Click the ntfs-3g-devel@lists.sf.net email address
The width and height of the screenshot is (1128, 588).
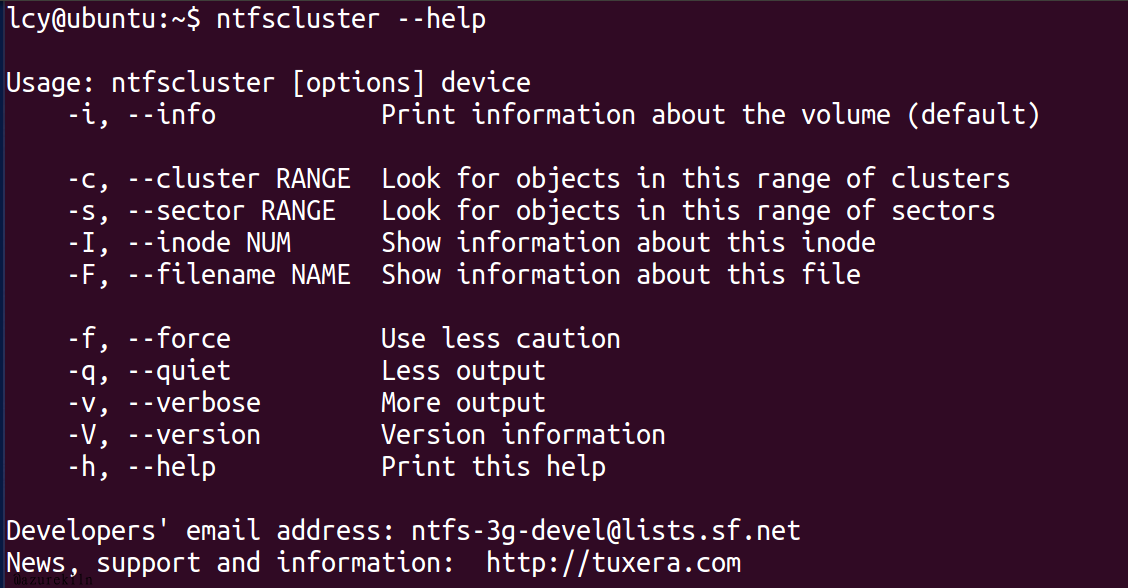point(605,531)
